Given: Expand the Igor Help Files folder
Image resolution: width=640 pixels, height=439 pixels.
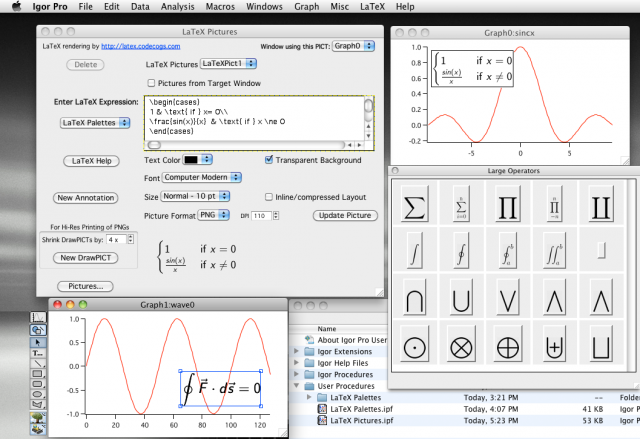Looking at the screenshot, I should click(296, 363).
